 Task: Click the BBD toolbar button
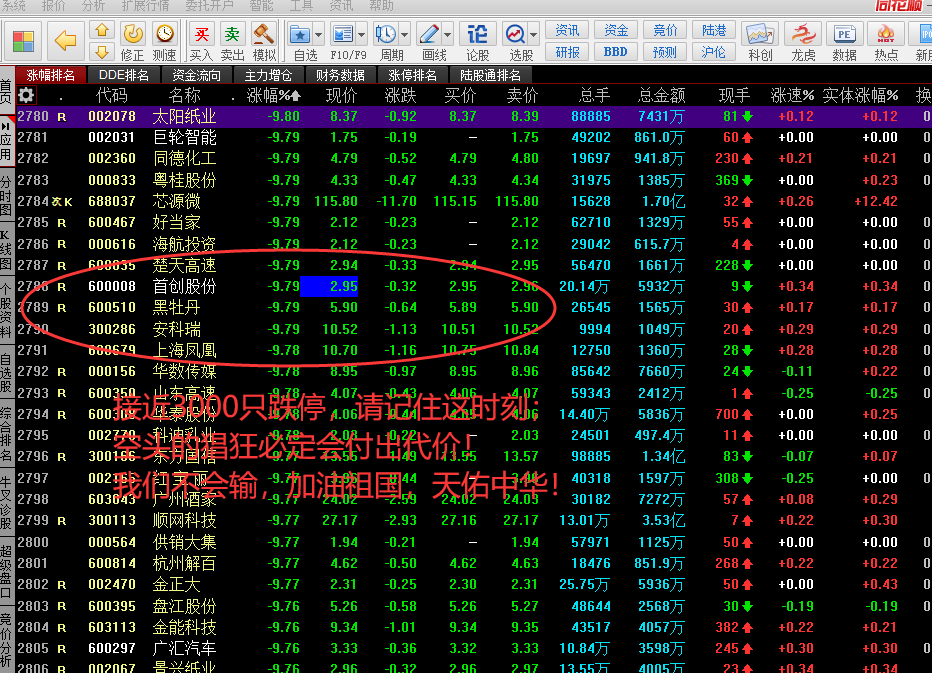(x=616, y=52)
